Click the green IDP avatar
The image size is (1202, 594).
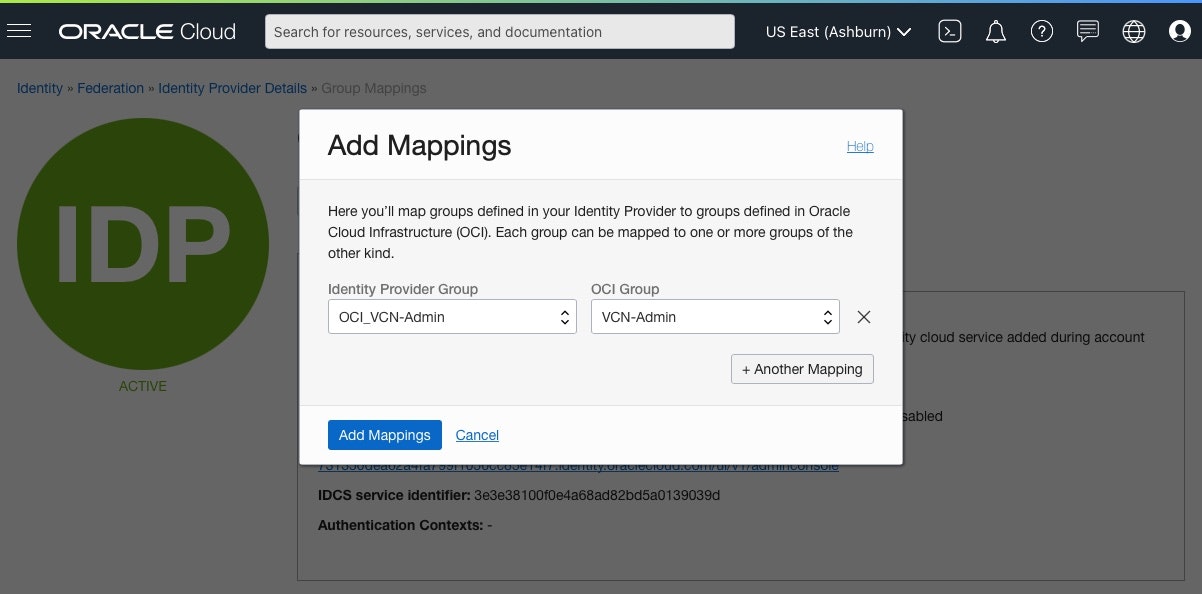(x=143, y=244)
